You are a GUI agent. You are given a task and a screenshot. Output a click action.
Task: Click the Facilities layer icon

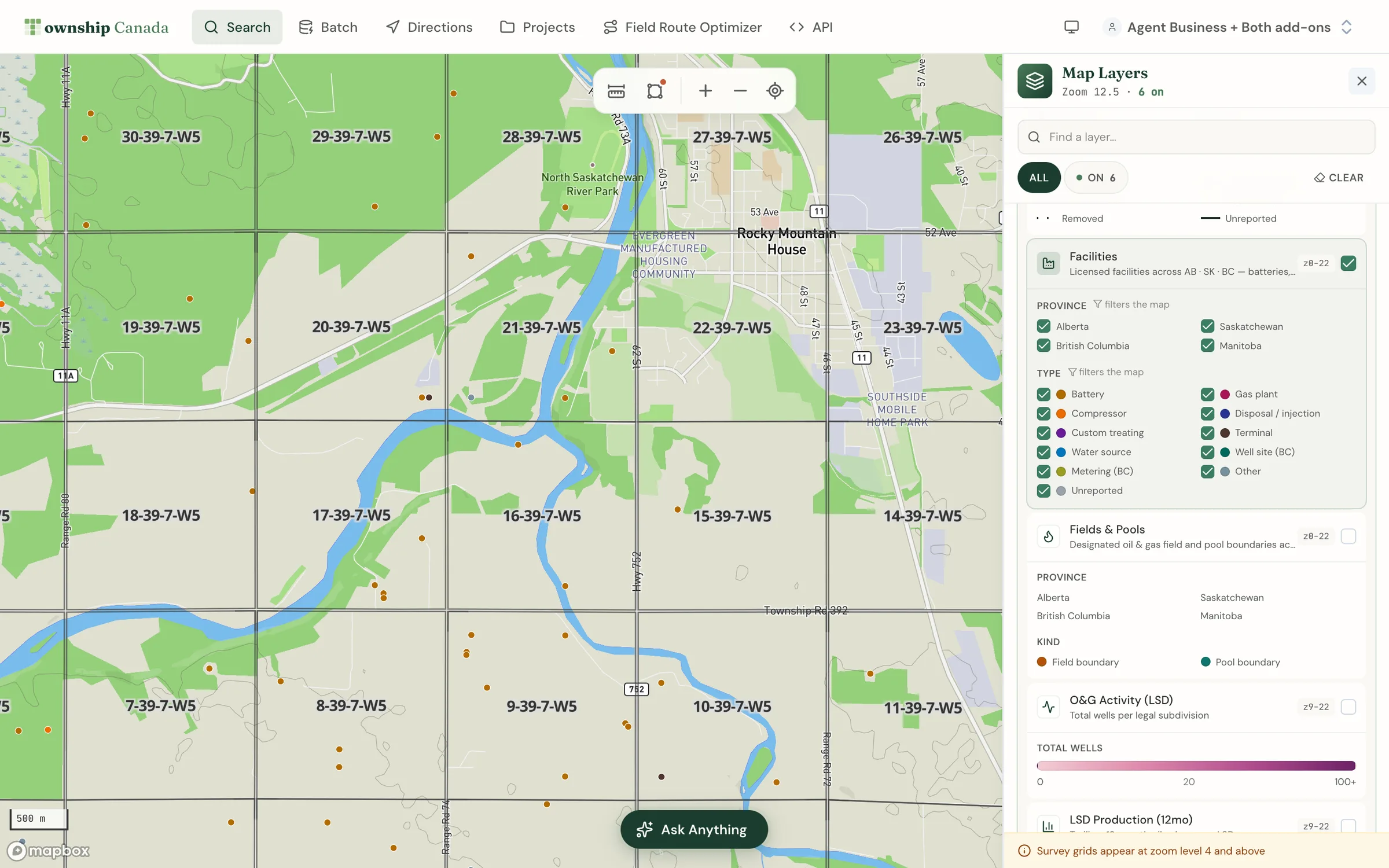pyautogui.click(x=1048, y=264)
